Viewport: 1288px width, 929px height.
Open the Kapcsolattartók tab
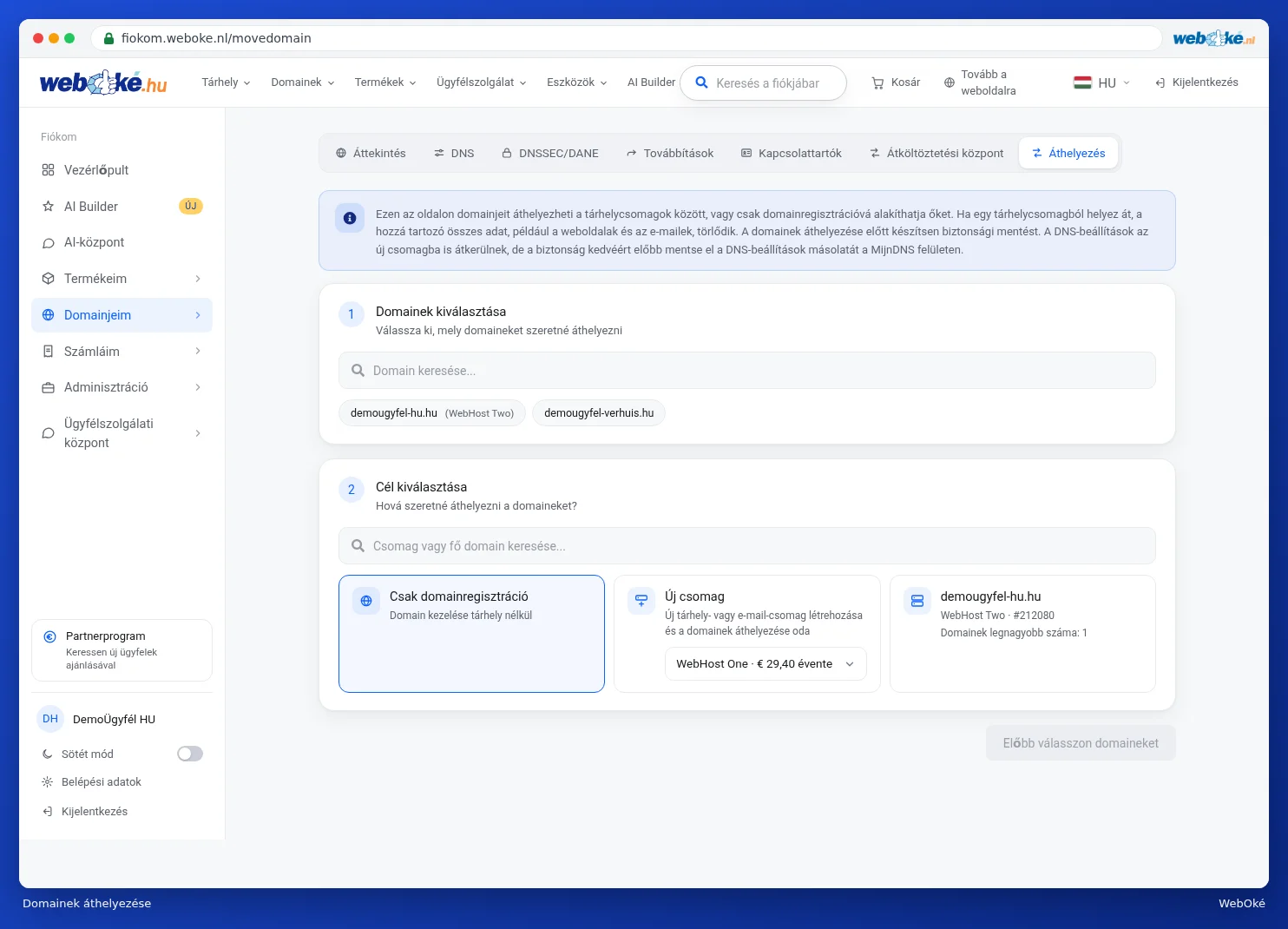point(792,154)
